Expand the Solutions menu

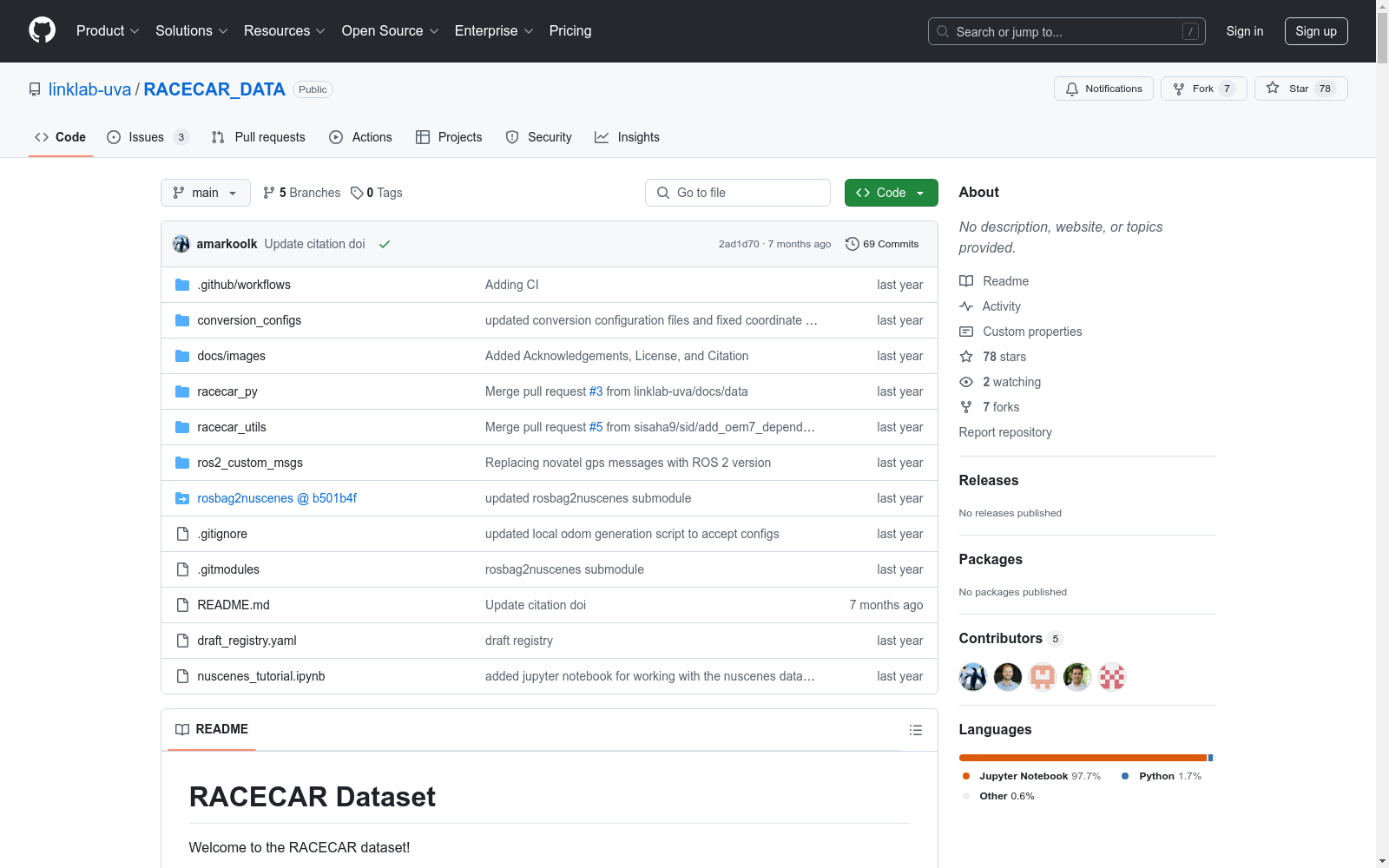[x=192, y=30]
